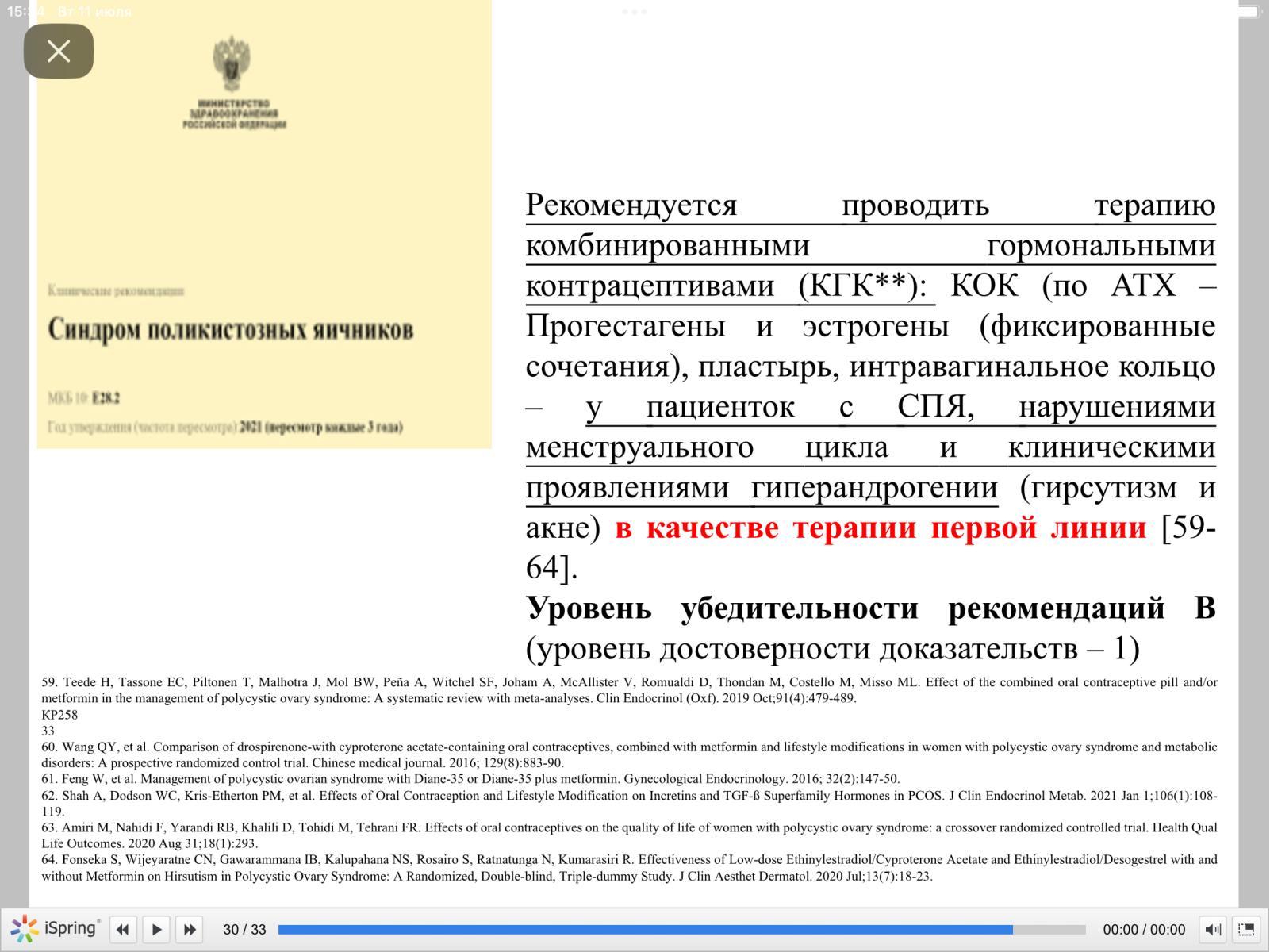Mute the audio with speaker icon
Image resolution: width=1270 pixels, height=952 pixels.
tap(1213, 929)
